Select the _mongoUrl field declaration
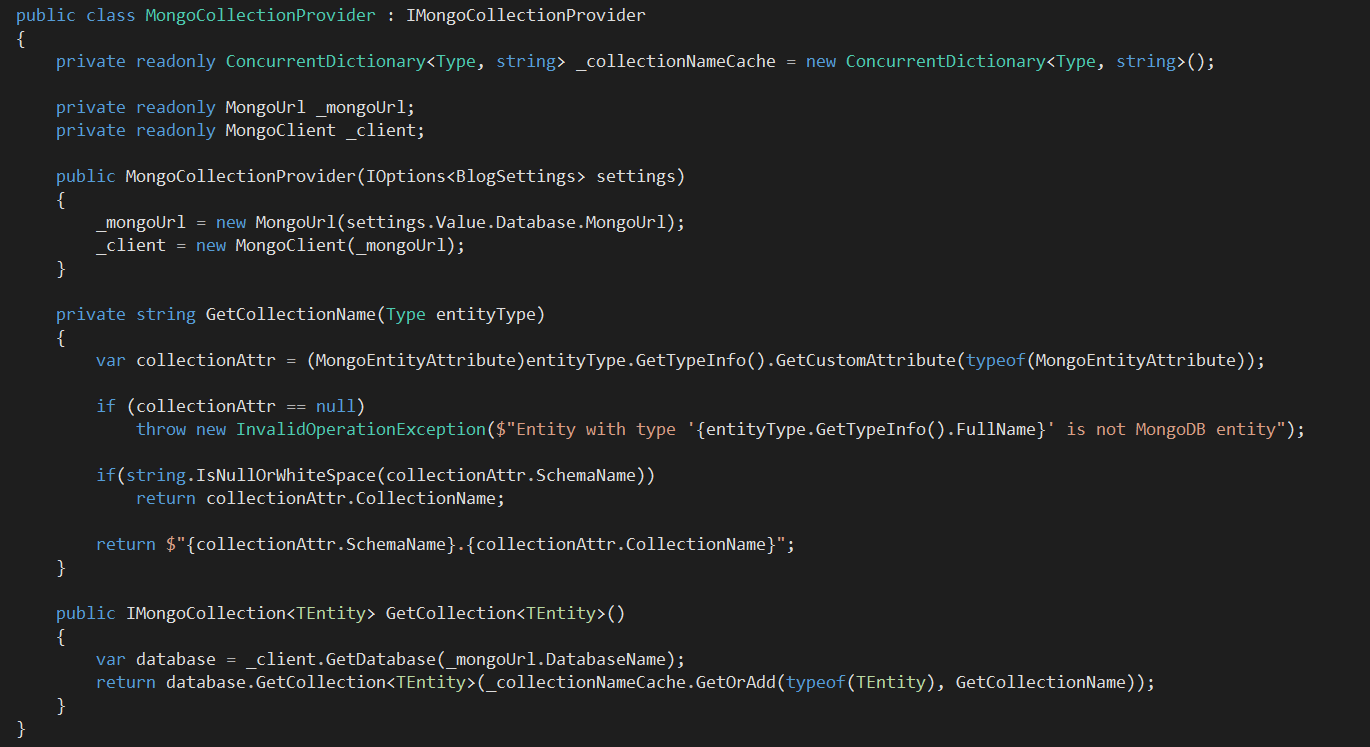Viewport: 1370px width, 747px height. 235,107
